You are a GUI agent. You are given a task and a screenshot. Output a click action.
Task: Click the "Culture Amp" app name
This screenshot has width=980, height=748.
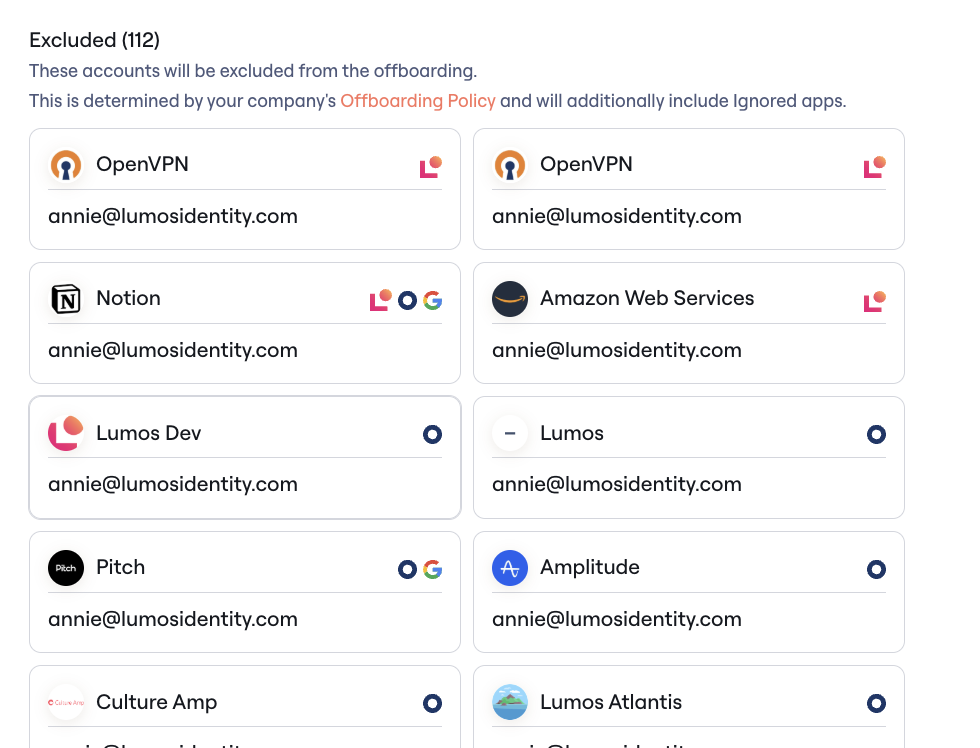coord(157,702)
